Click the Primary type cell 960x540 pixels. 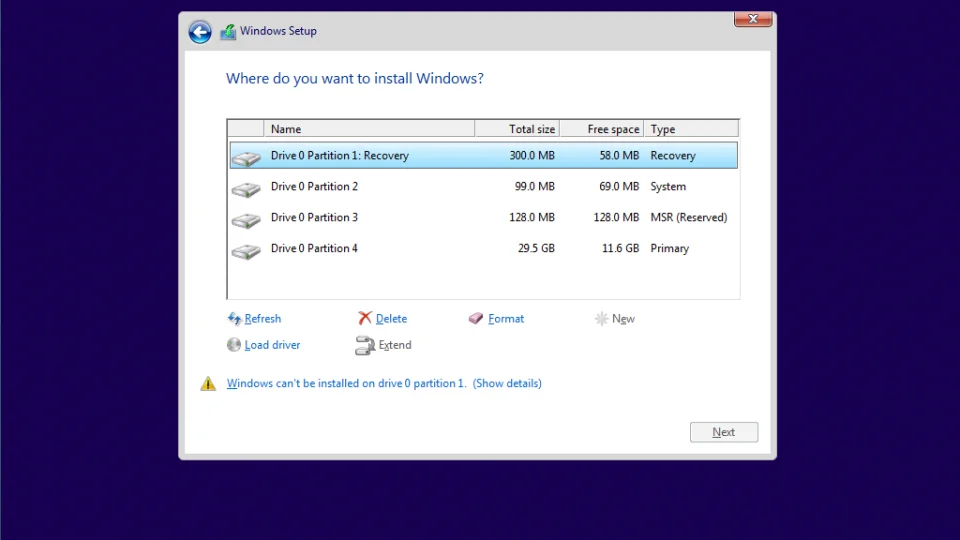point(670,249)
